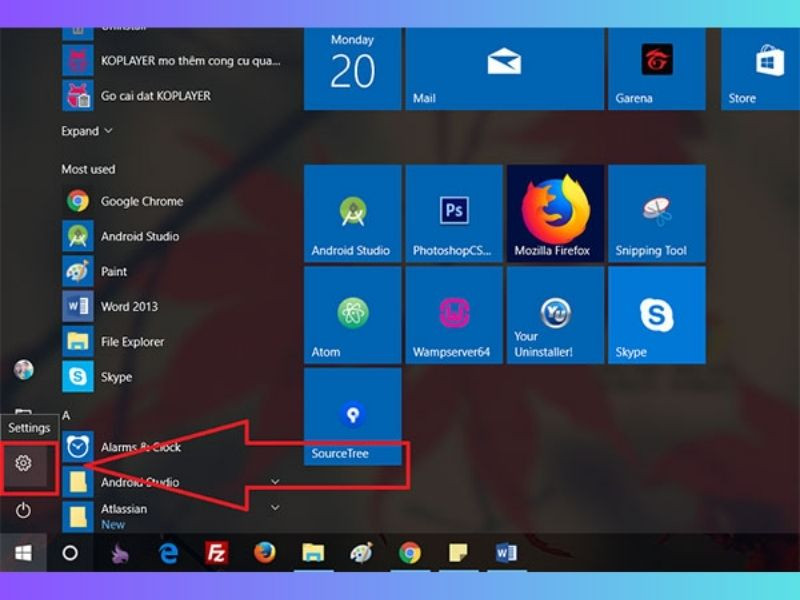
Task: Open the PhotoshopCS tile
Action: coord(454,213)
